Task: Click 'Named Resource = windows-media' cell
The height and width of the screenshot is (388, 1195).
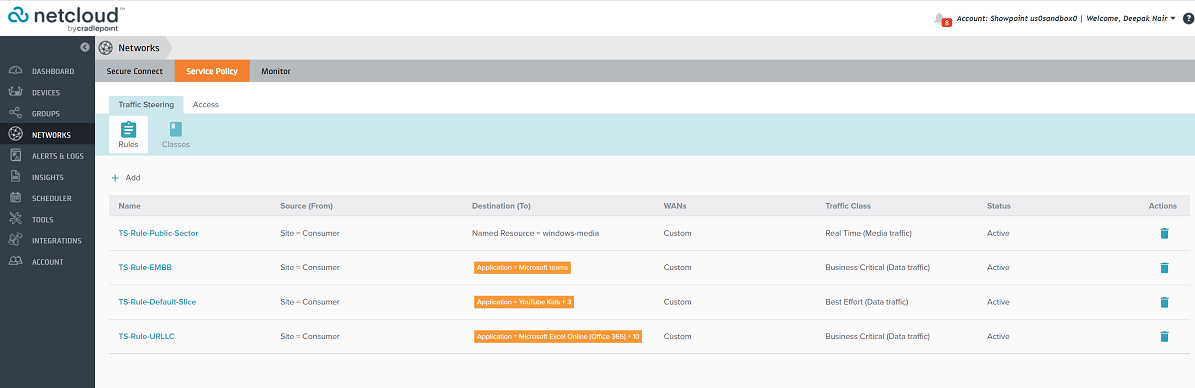Action: pos(535,233)
